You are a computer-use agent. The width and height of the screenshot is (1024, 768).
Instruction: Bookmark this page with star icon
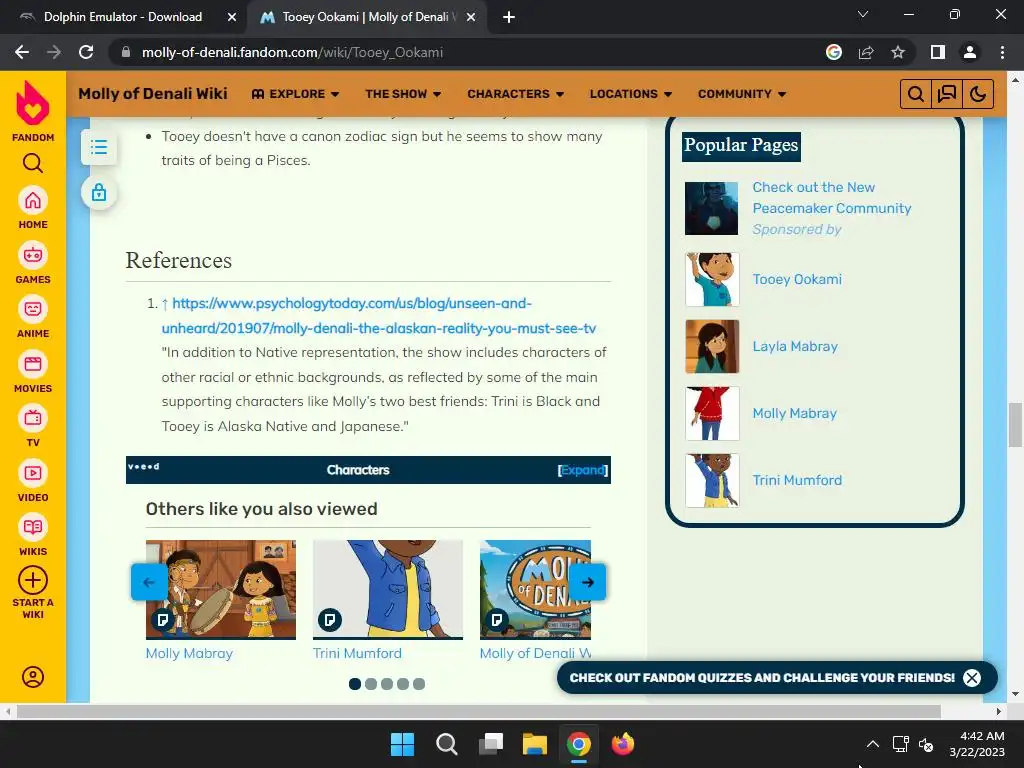pyautogui.click(x=898, y=52)
